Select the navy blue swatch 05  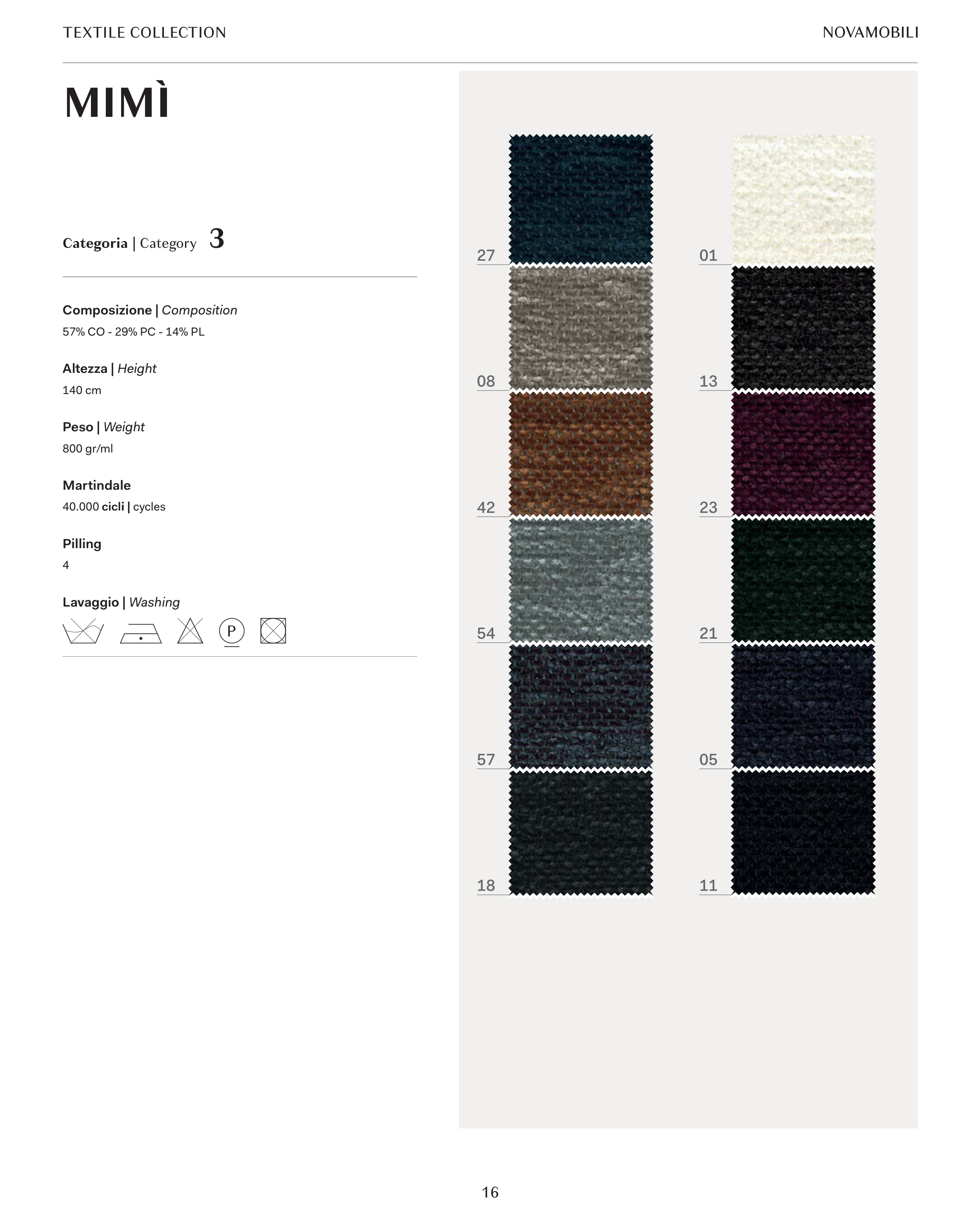pyautogui.click(x=803, y=706)
